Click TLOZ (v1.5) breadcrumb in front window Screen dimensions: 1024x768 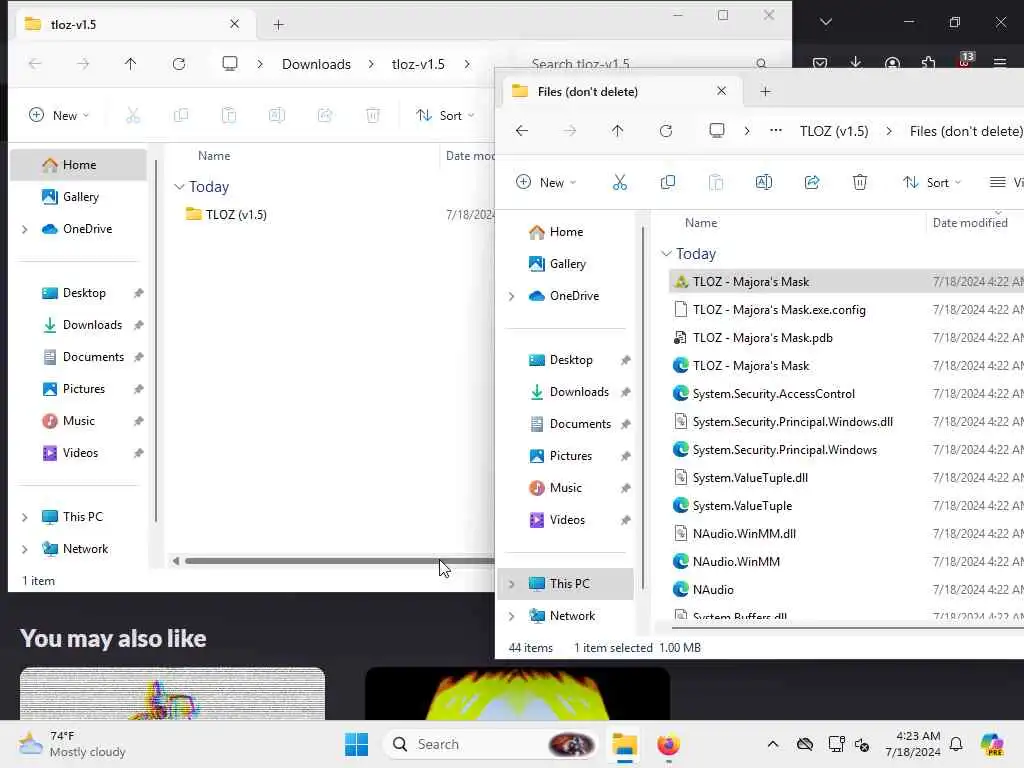point(834,131)
